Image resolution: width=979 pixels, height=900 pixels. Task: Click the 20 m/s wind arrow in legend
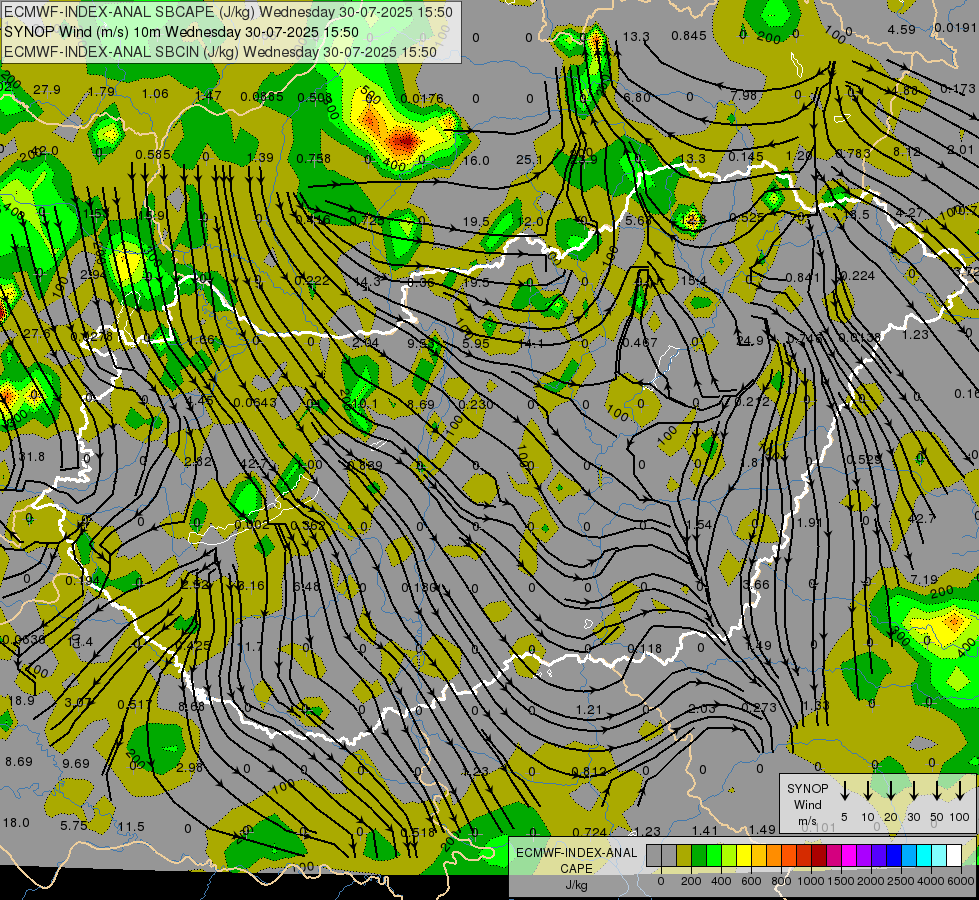(891, 790)
